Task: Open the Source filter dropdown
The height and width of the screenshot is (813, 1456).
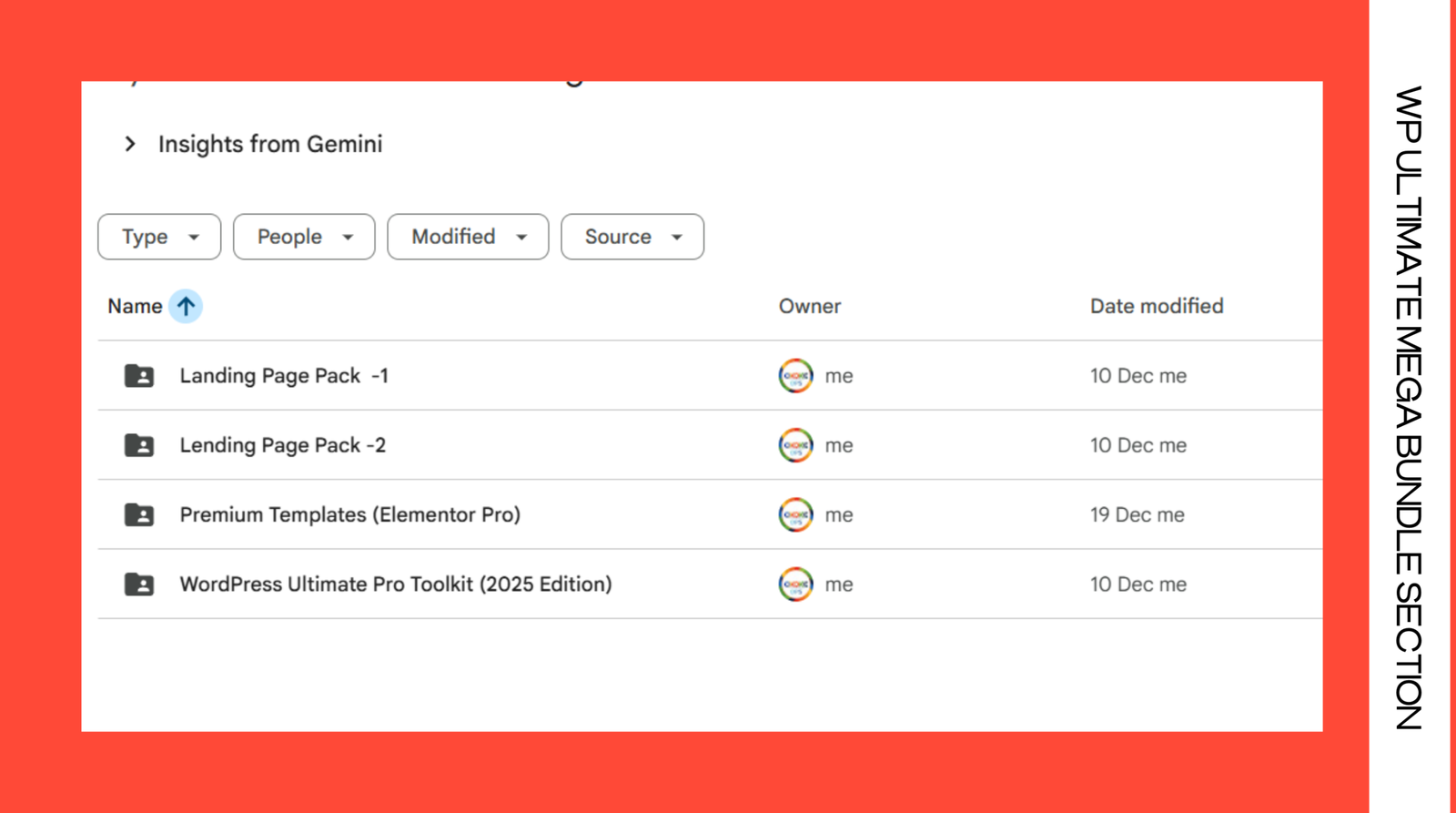Action: [632, 237]
